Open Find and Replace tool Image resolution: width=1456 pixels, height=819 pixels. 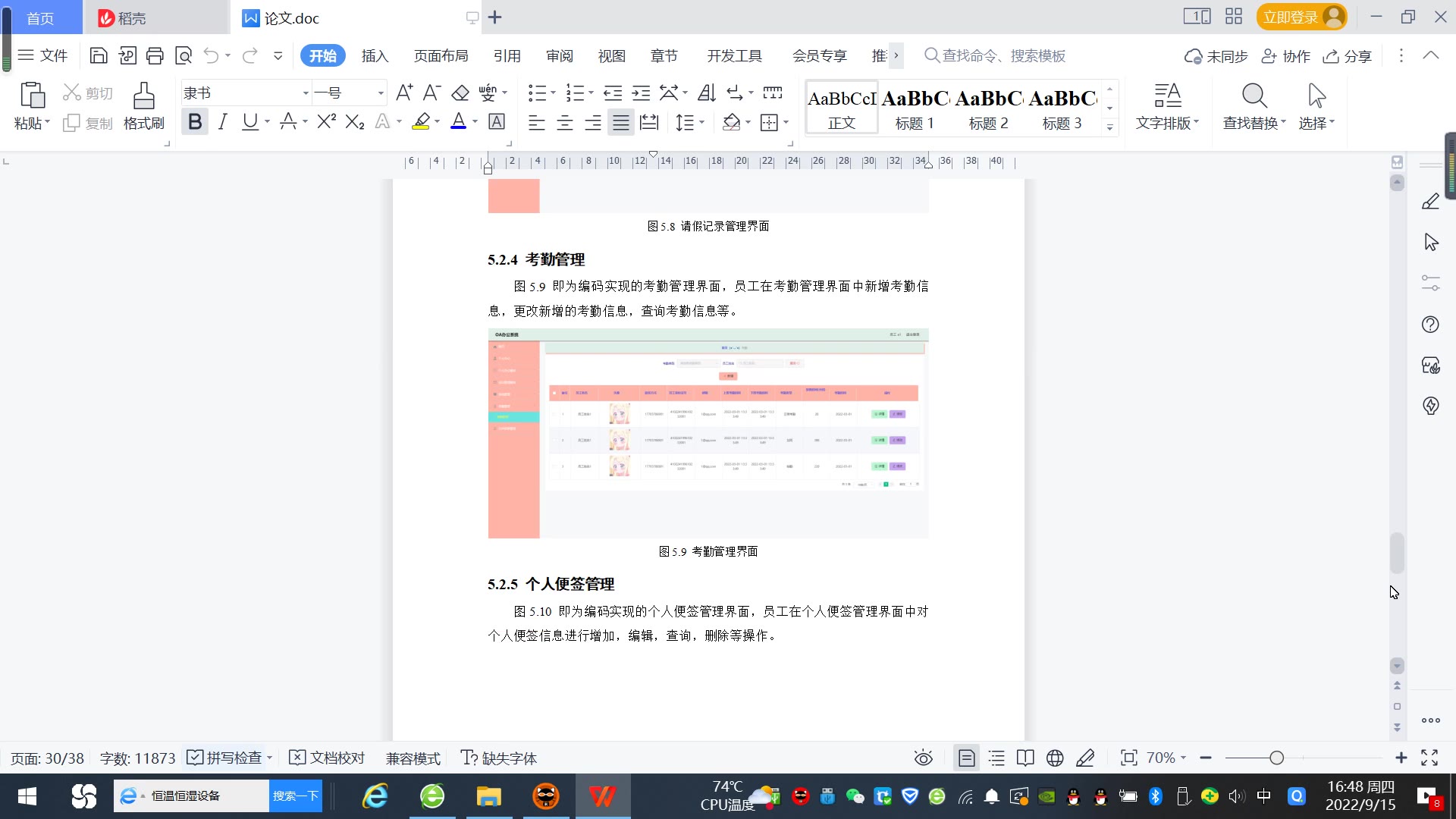tap(1254, 105)
